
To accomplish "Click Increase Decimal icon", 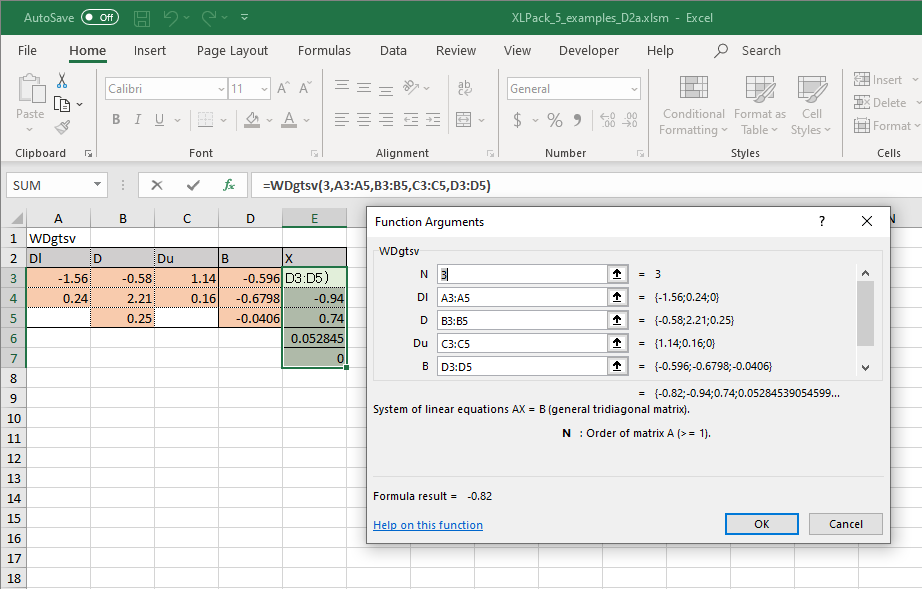I will [x=607, y=120].
